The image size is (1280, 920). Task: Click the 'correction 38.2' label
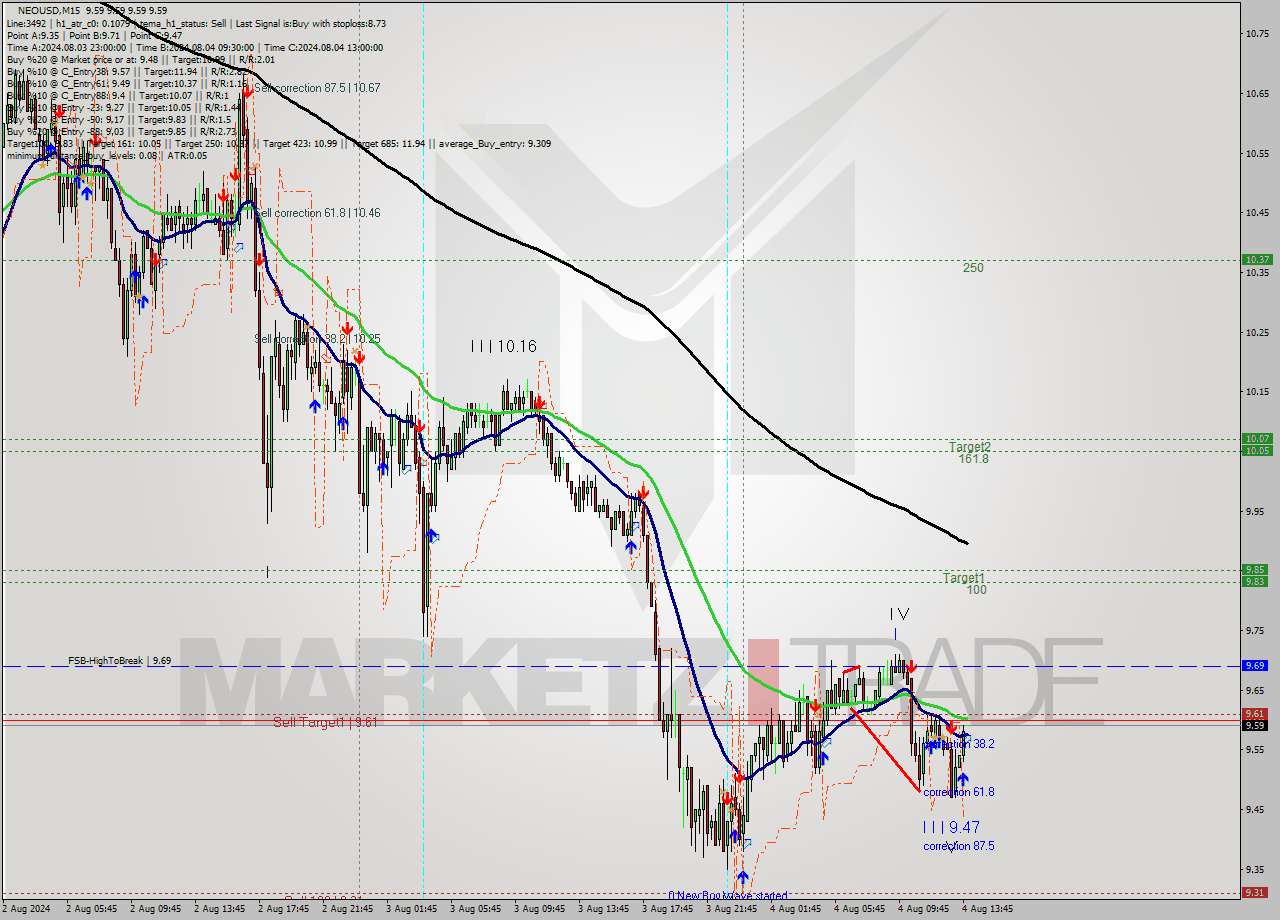pyautogui.click(x=959, y=744)
